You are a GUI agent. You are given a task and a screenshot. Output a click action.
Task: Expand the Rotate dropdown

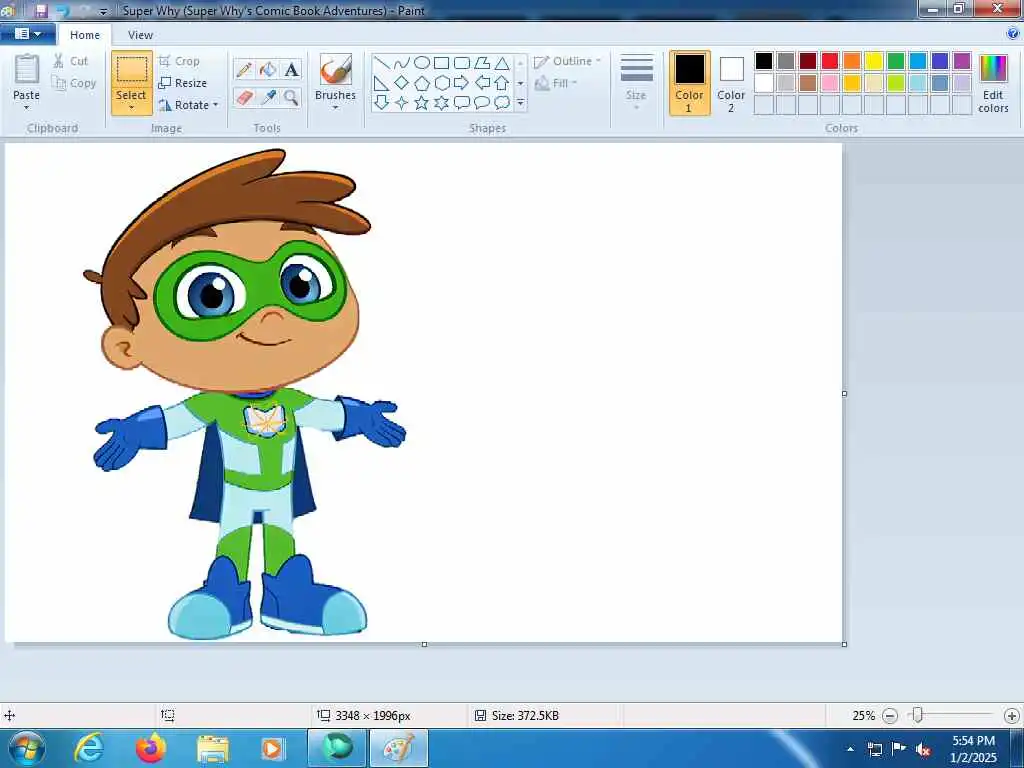click(216, 105)
